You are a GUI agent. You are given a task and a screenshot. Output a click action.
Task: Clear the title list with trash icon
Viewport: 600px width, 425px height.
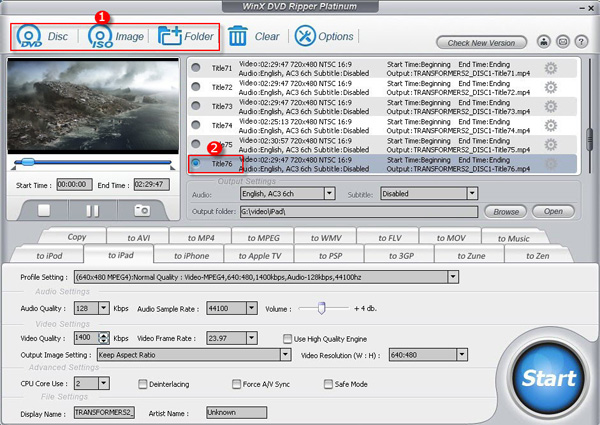tap(254, 36)
